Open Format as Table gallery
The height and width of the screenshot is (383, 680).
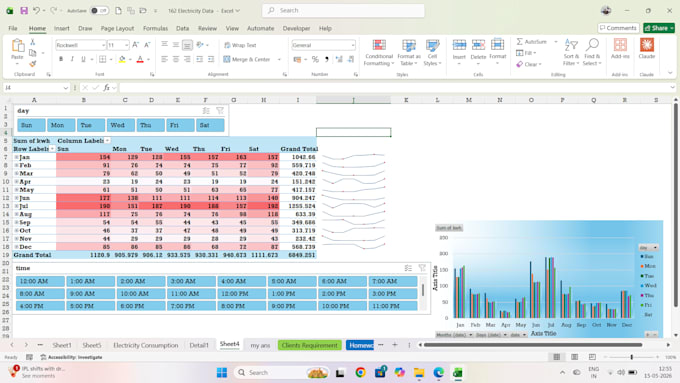[x=409, y=52]
